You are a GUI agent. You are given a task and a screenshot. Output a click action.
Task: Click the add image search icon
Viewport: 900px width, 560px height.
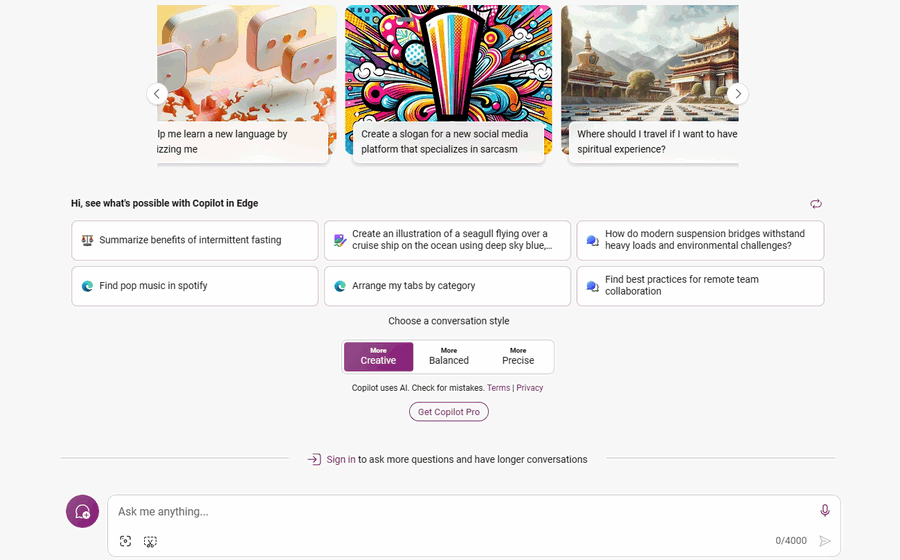click(x=125, y=541)
